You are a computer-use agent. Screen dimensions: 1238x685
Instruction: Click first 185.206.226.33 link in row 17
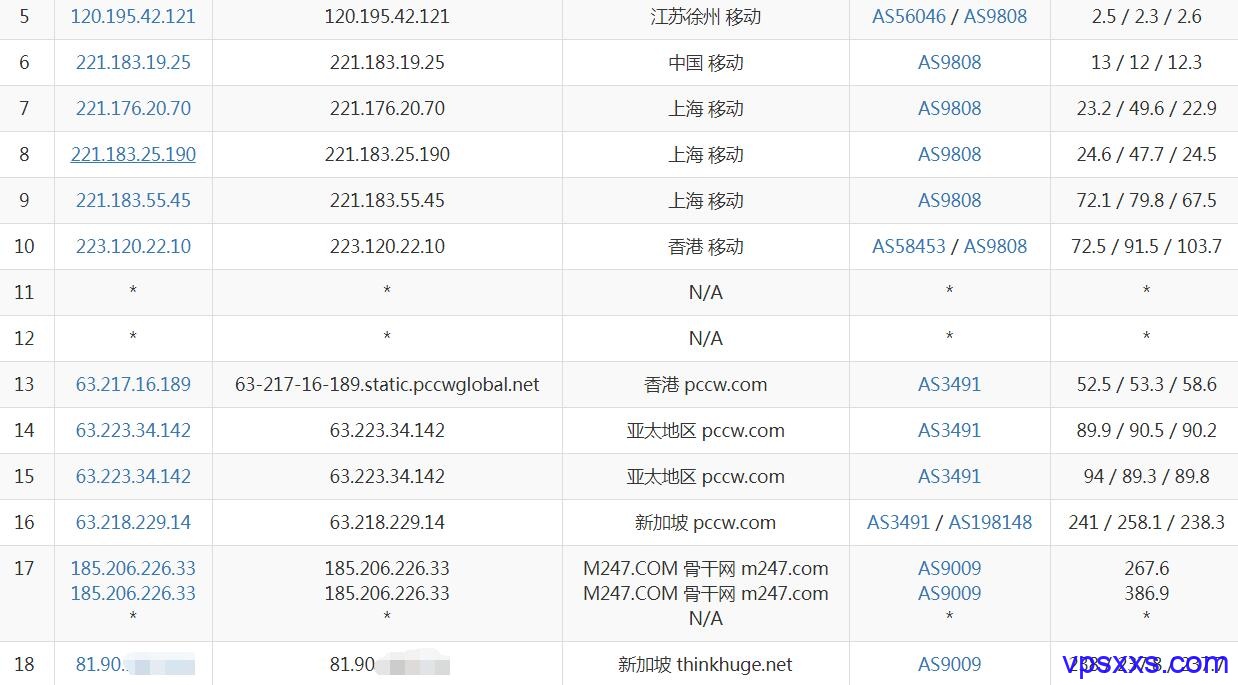(133, 568)
